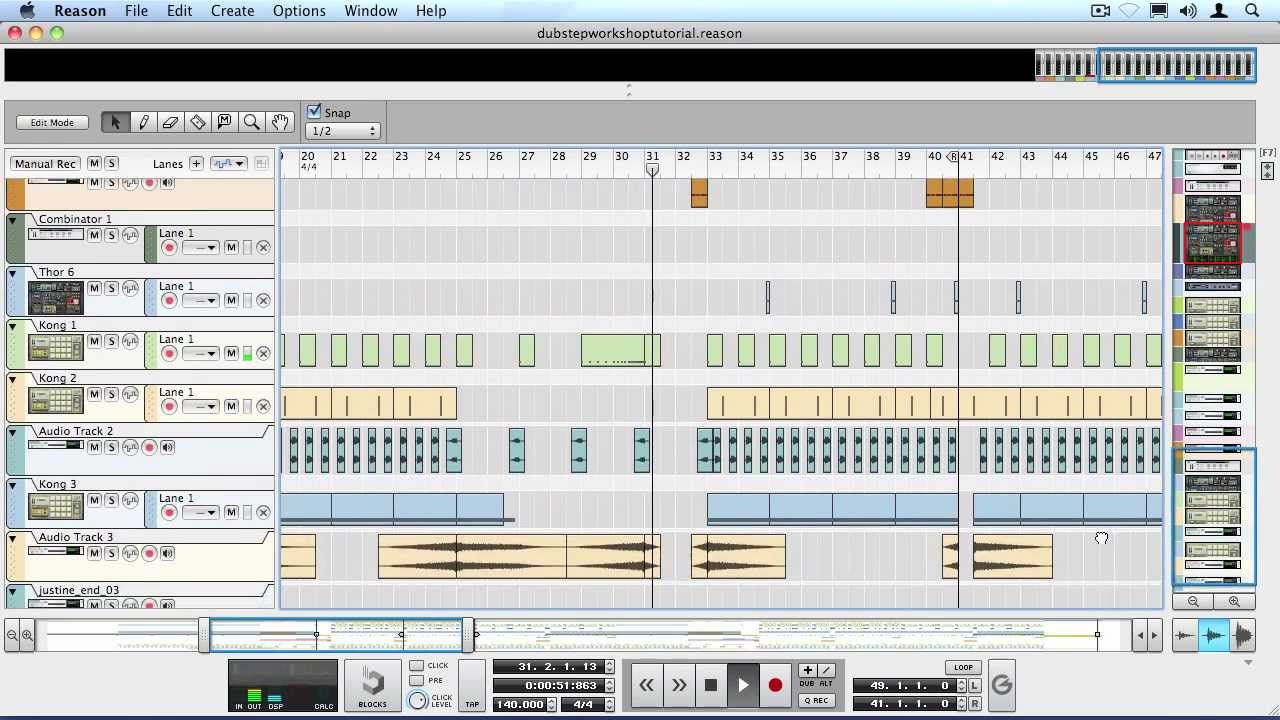Open the Create menu
Viewport: 1280px width, 720px height.
click(x=232, y=11)
